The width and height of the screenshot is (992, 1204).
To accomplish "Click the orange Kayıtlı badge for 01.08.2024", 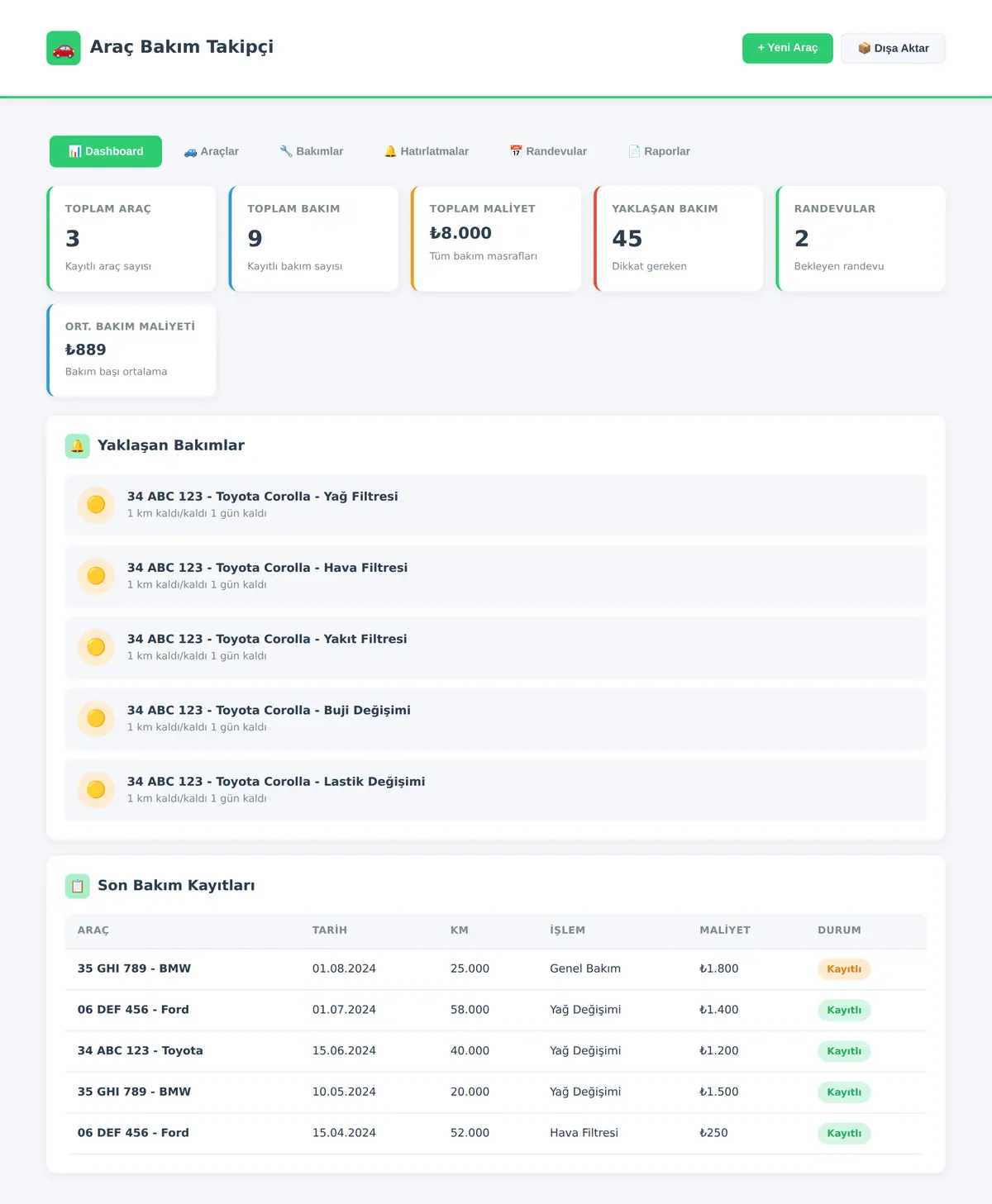I will tap(844, 969).
